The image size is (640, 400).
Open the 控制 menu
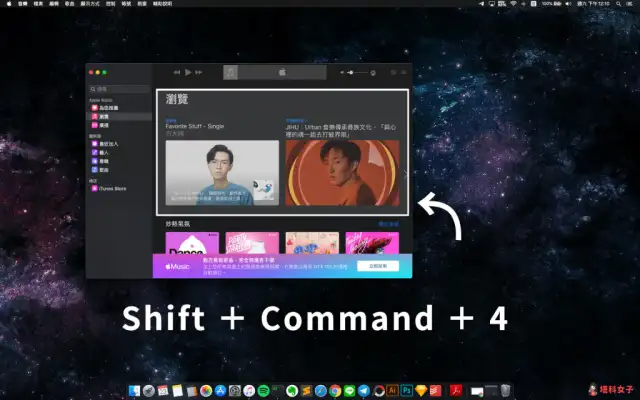click(x=110, y=4)
